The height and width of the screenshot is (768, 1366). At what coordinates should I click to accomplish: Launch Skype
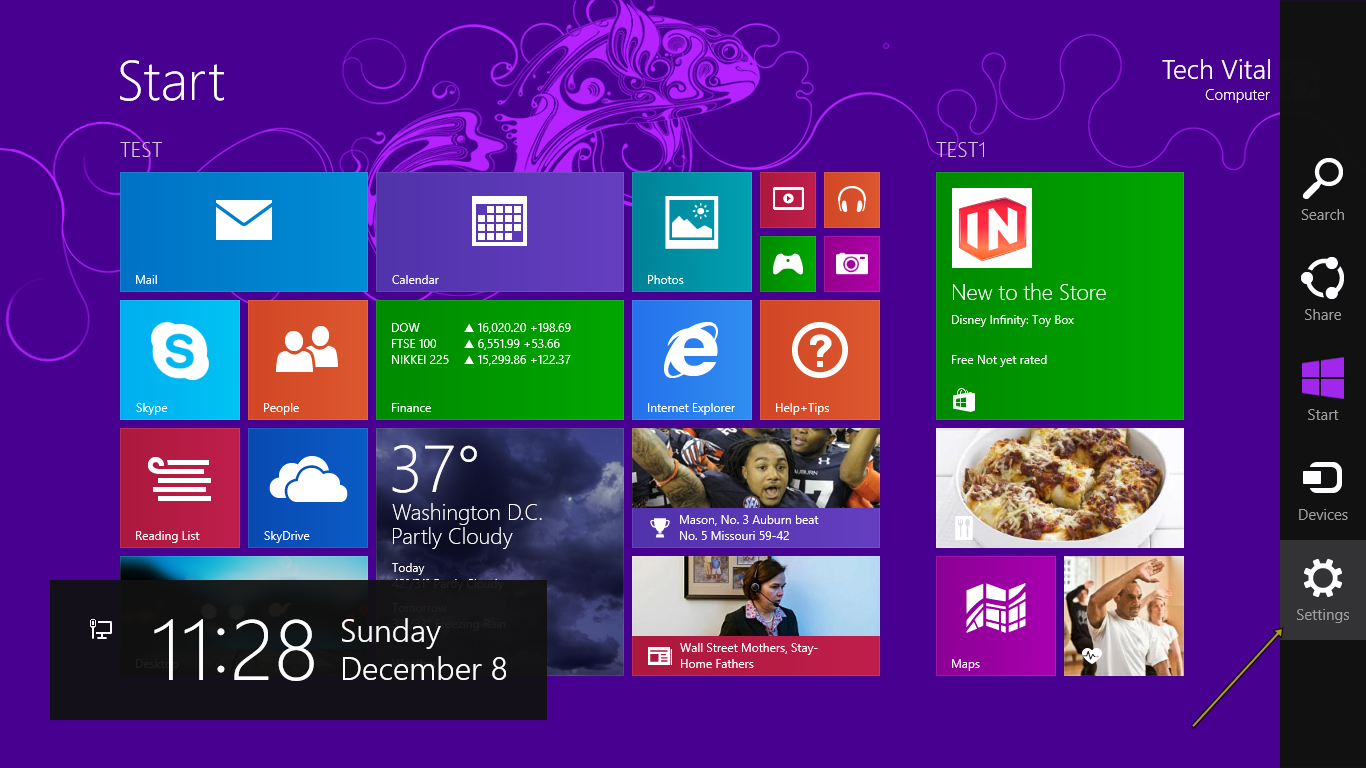pos(179,360)
